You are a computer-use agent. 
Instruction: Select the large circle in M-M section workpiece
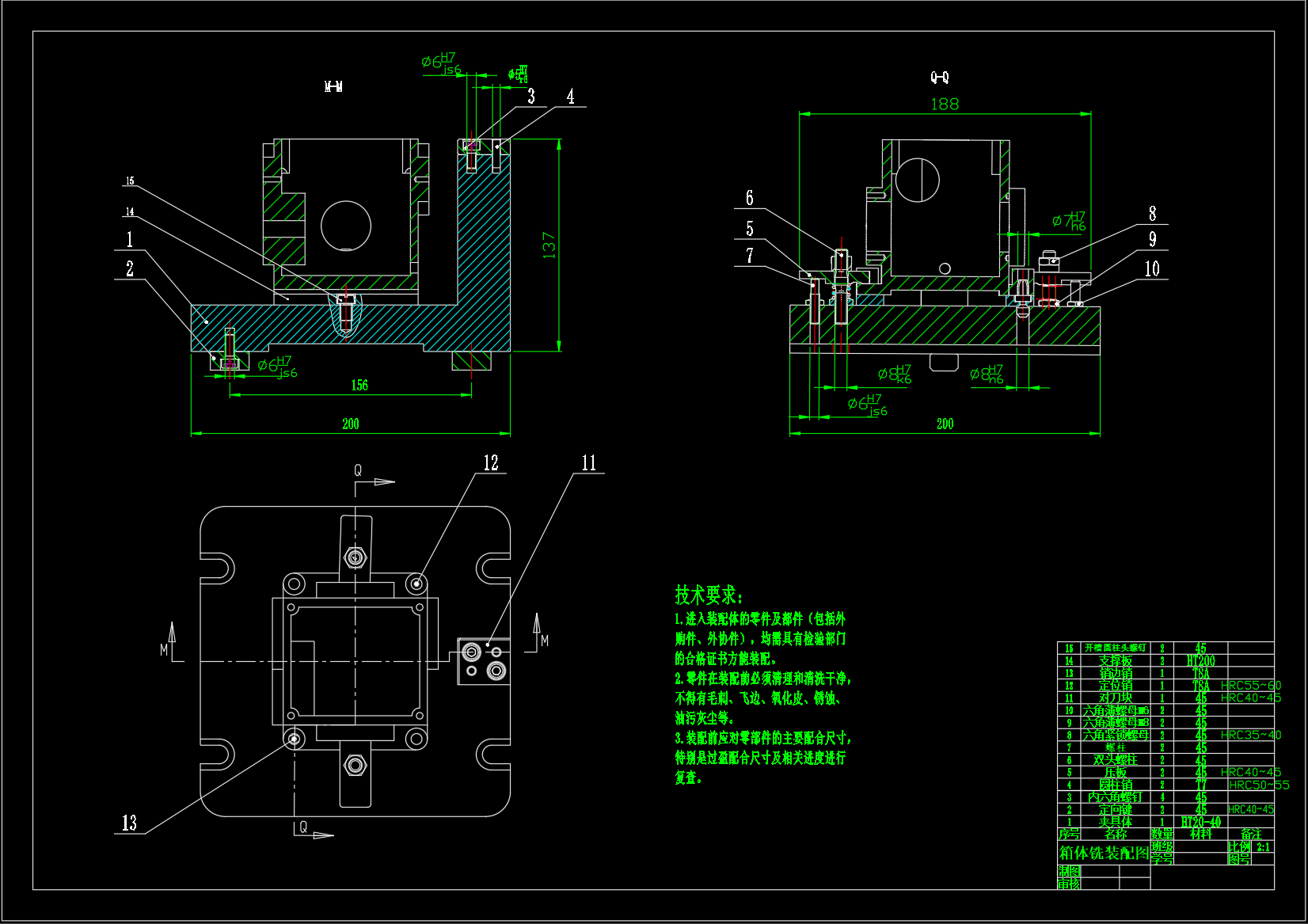346,226
